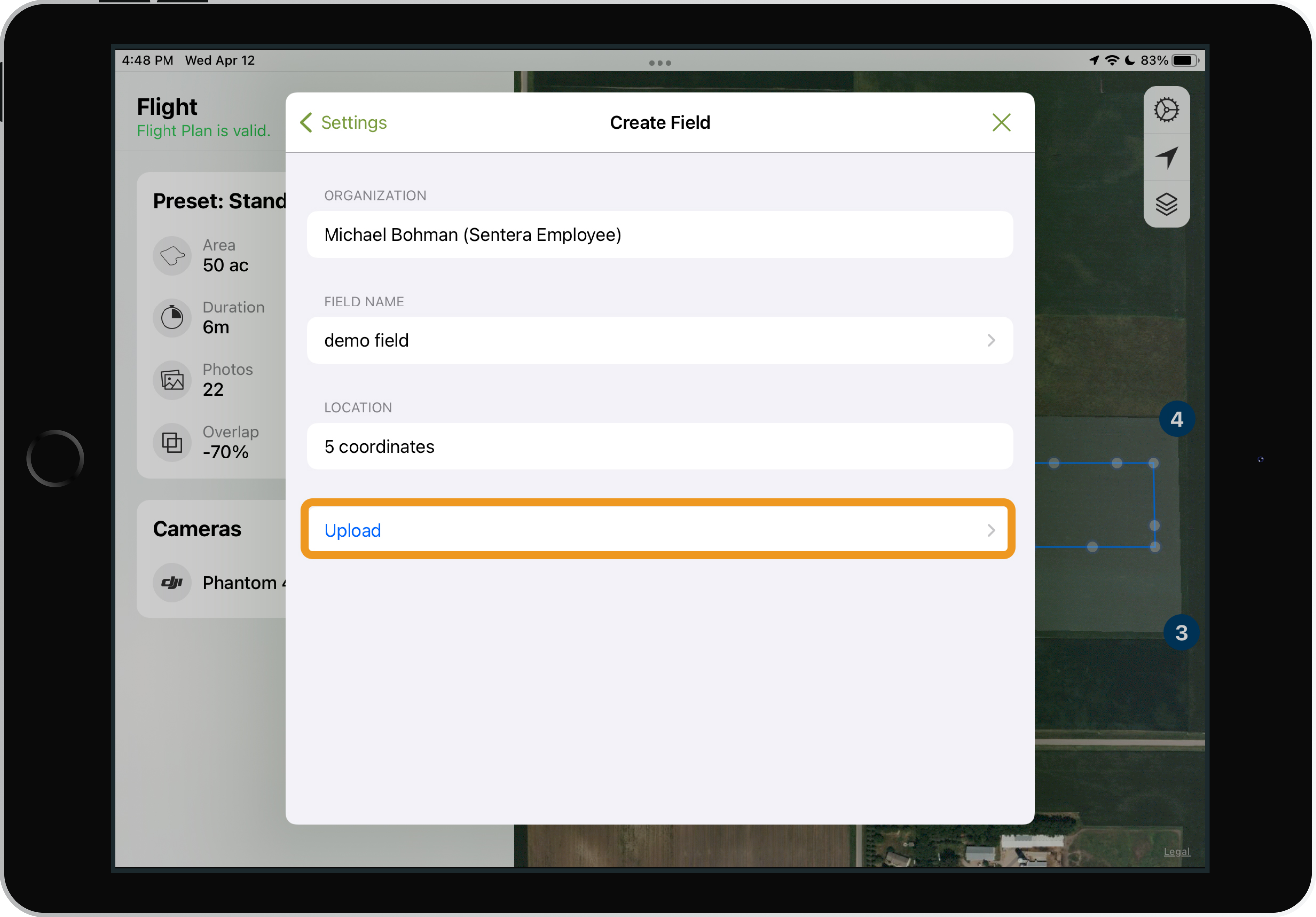Tap the multitasking three-dots indicator
The height and width of the screenshot is (917, 1316).
[x=659, y=63]
